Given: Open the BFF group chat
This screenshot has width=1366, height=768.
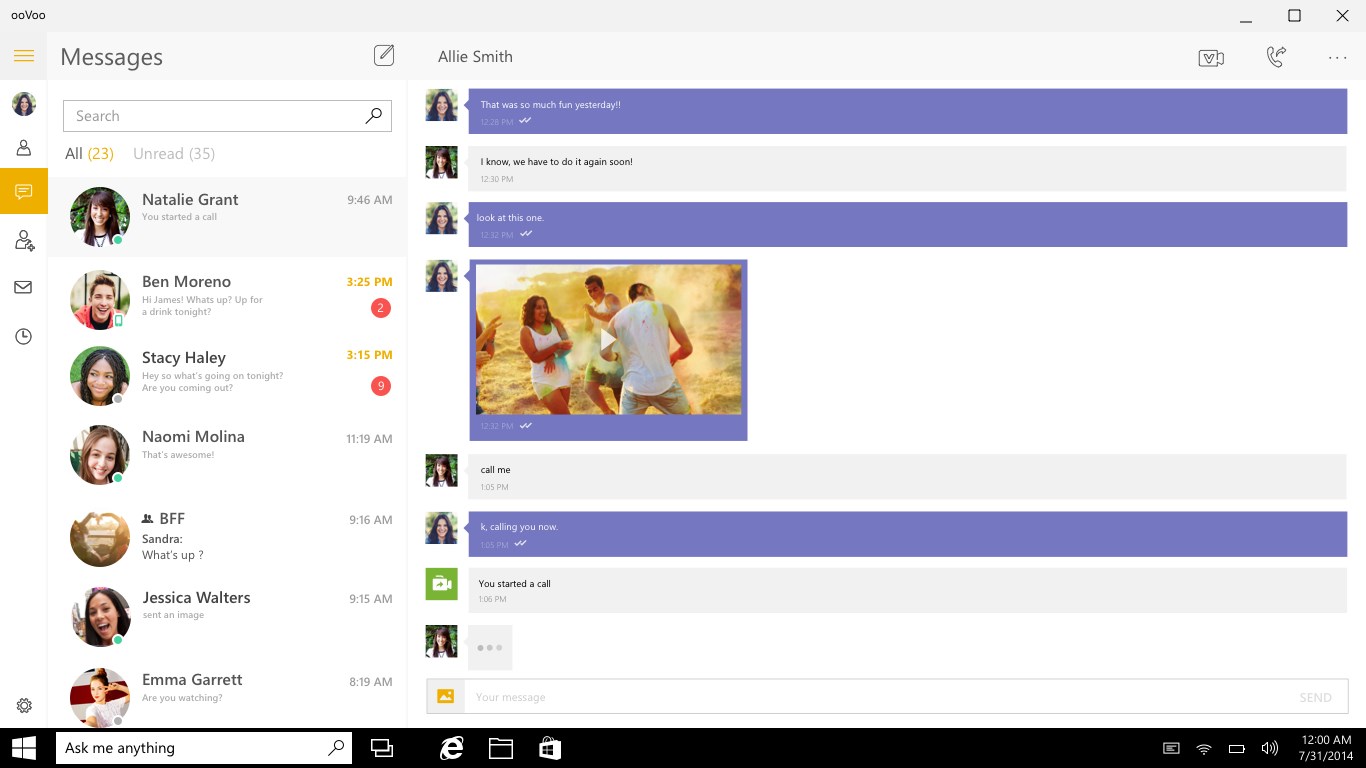Looking at the screenshot, I should 228,537.
